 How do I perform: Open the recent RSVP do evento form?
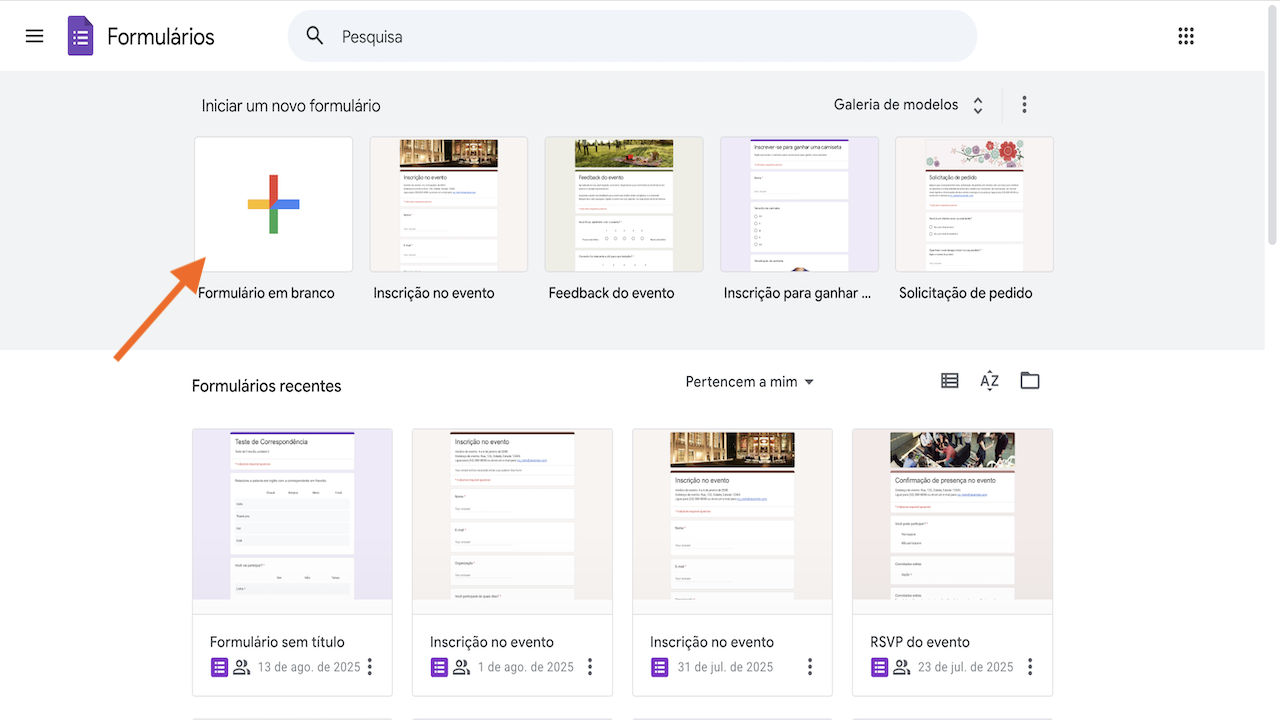tap(952, 520)
